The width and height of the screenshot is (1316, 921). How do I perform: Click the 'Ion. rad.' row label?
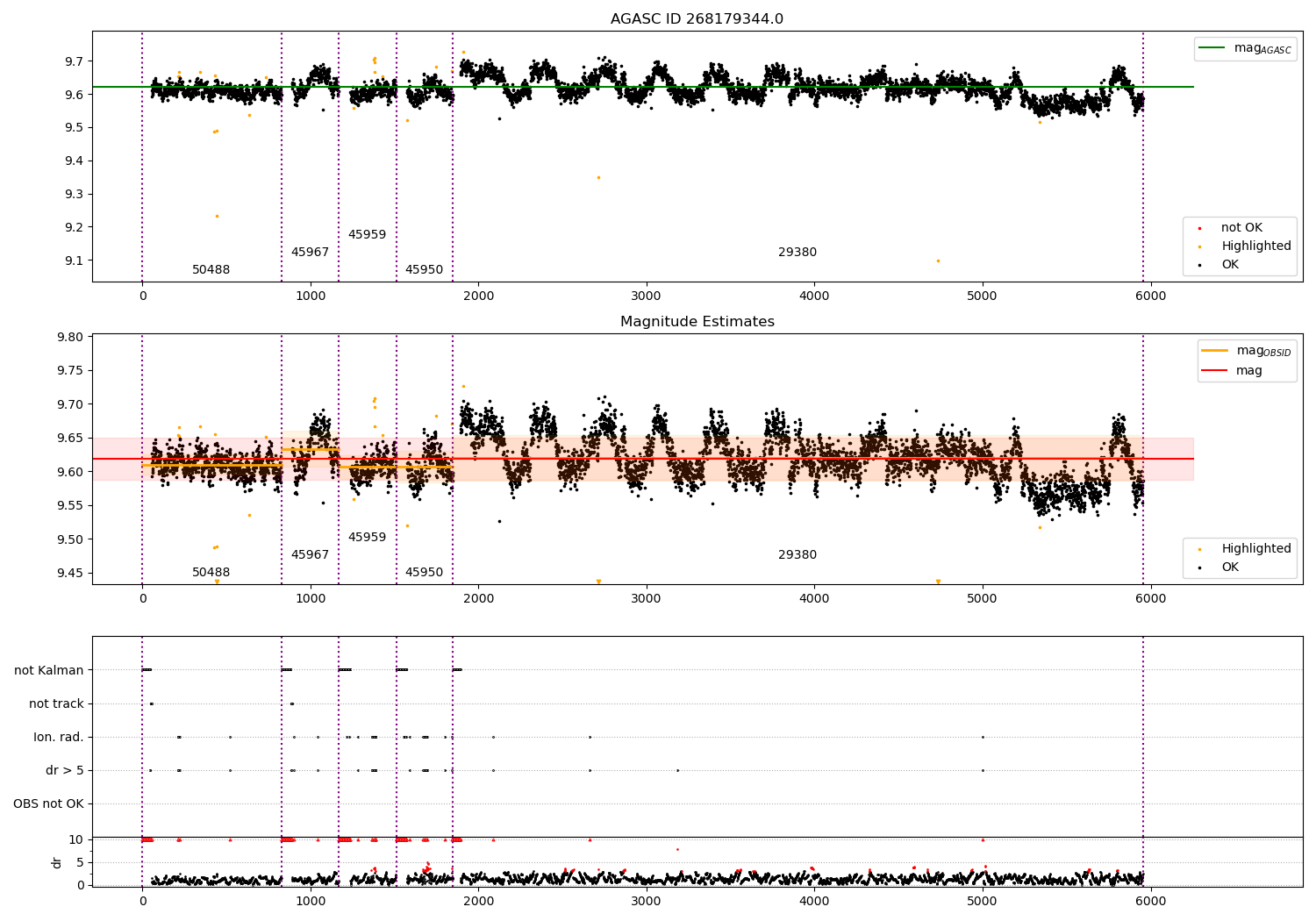coord(59,738)
